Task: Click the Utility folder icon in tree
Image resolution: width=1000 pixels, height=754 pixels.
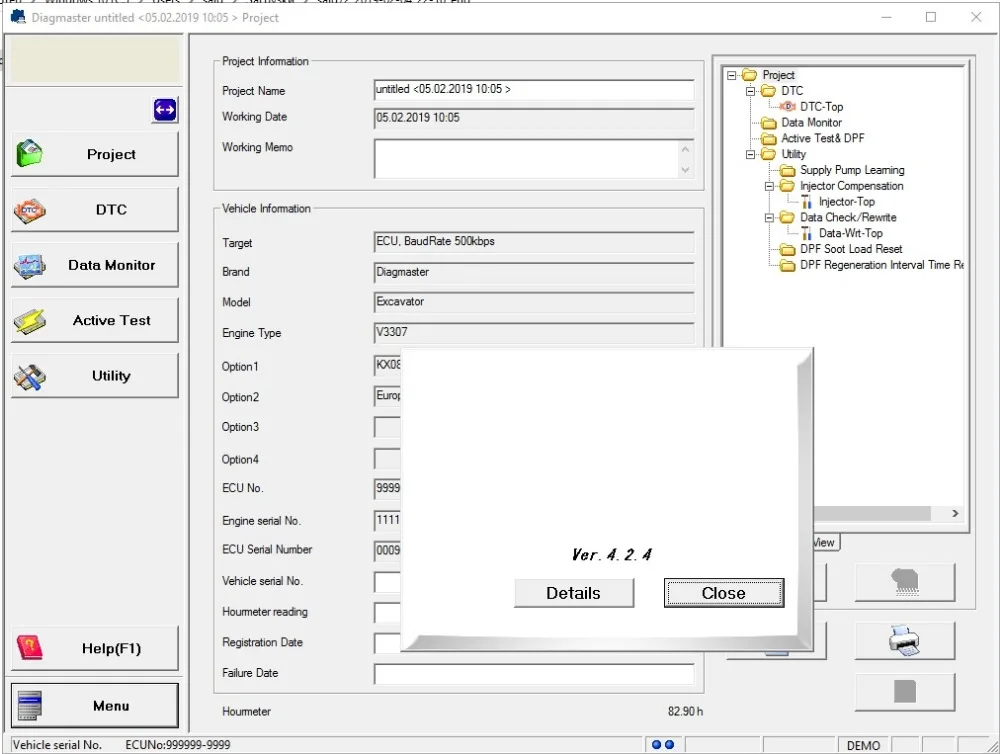Action: click(768, 154)
